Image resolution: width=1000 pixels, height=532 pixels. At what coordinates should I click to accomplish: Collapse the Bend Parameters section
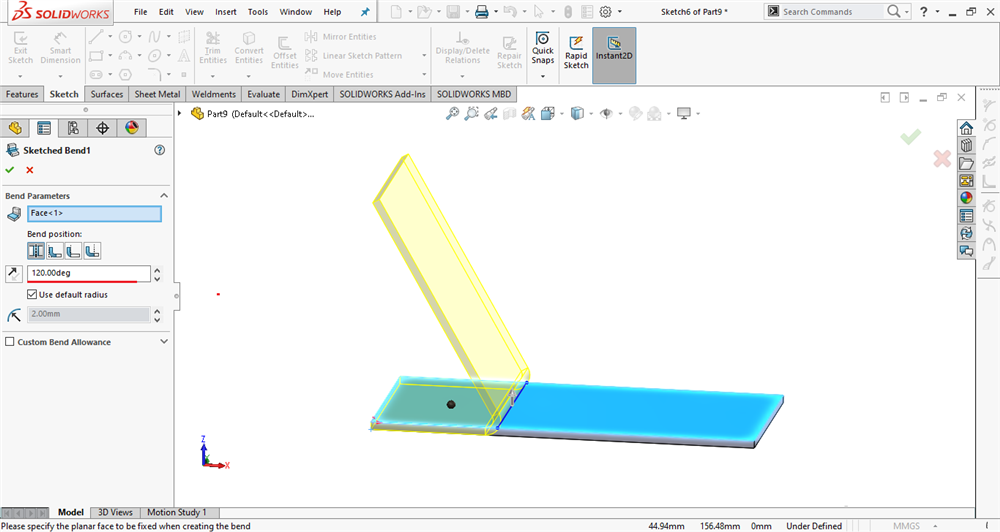(164, 196)
